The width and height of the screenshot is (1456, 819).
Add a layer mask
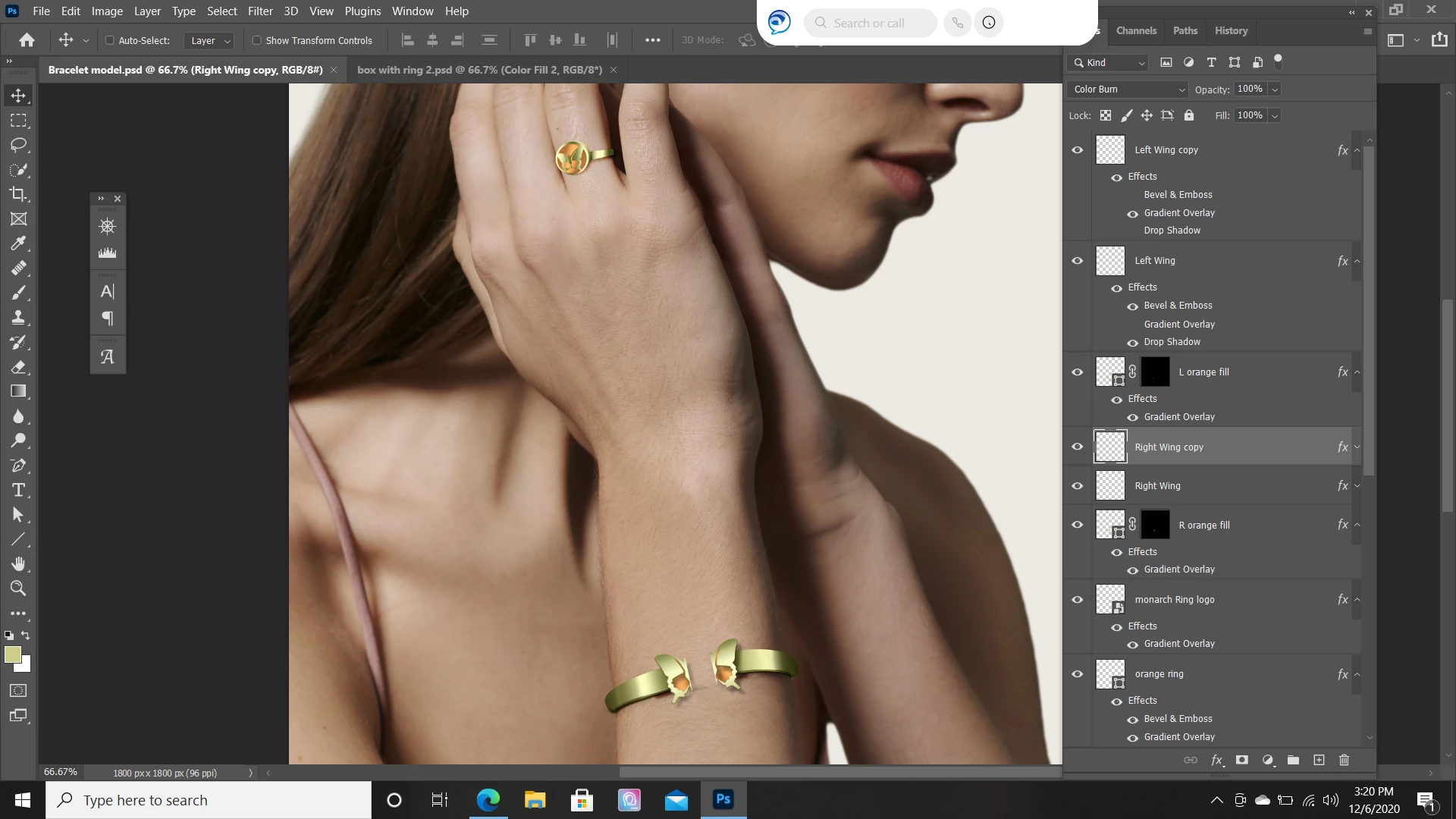(x=1242, y=760)
